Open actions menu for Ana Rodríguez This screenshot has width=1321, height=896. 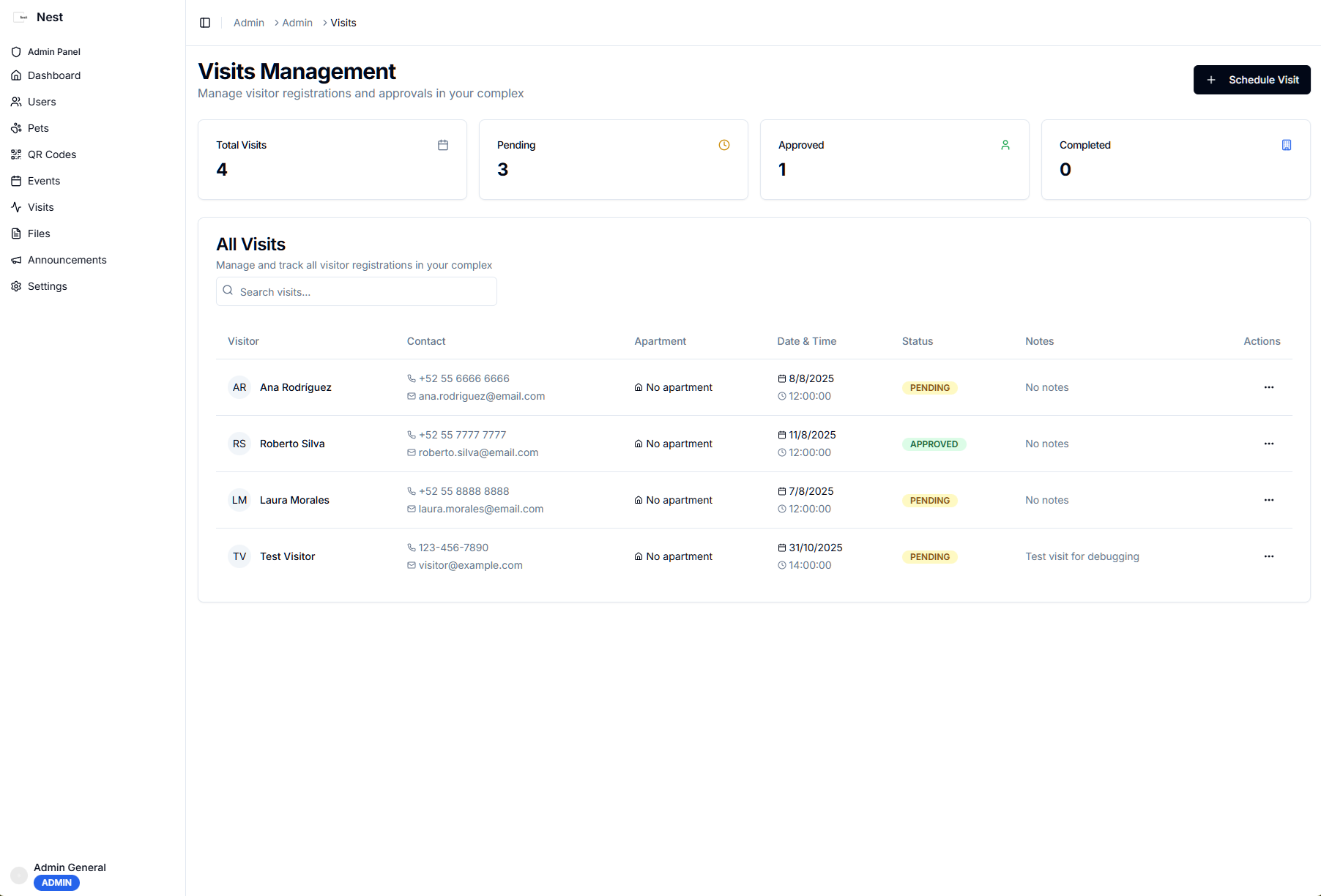pos(1269,387)
